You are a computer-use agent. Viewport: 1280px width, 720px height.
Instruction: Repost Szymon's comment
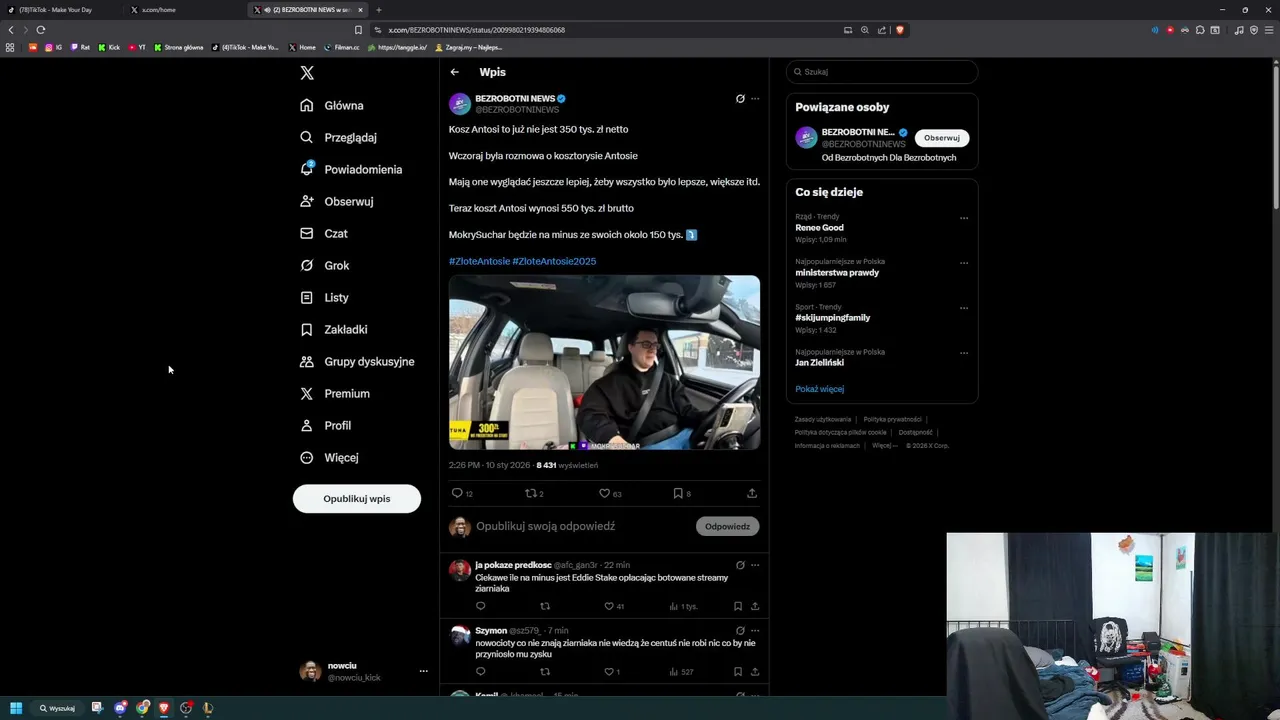[545, 672]
